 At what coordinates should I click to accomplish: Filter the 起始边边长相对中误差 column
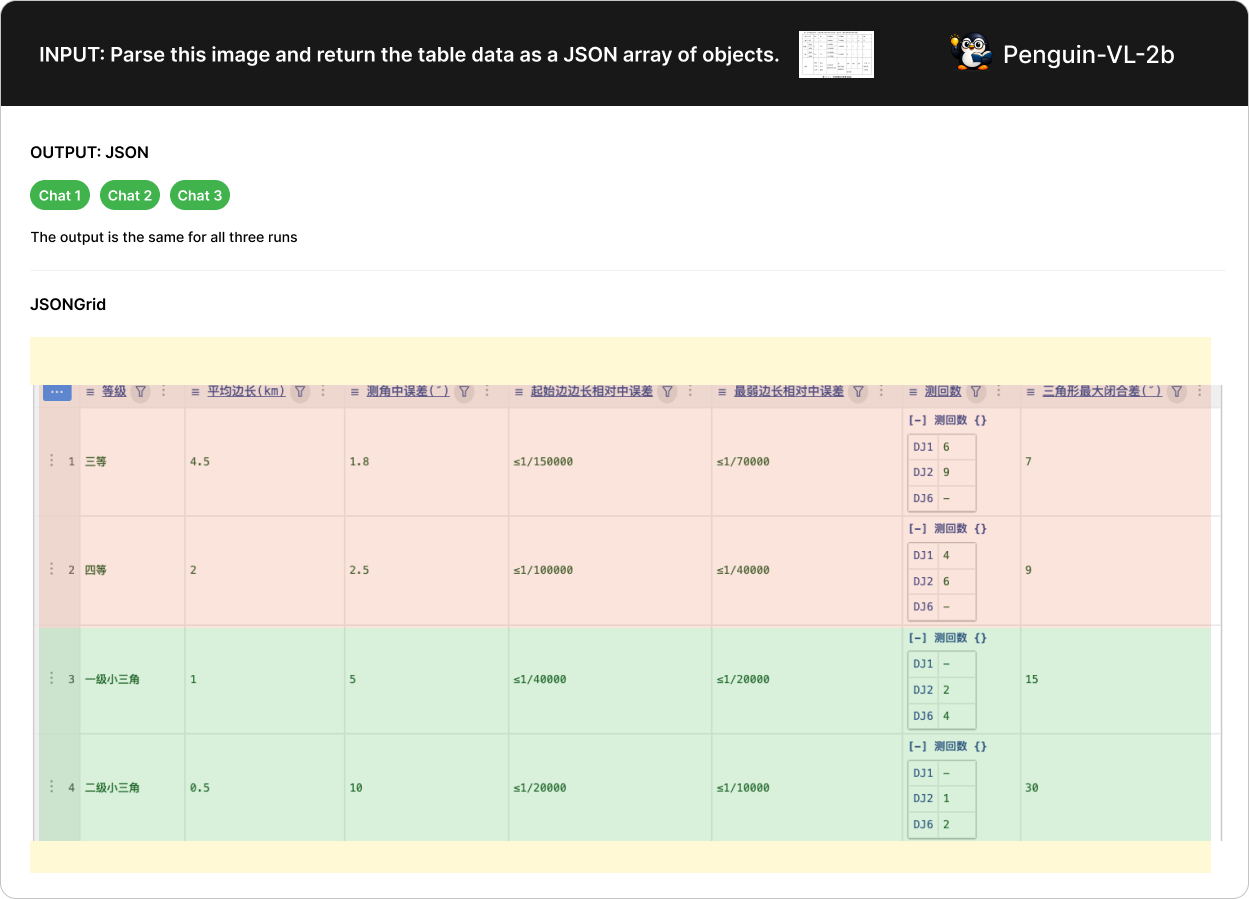(x=667, y=392)
